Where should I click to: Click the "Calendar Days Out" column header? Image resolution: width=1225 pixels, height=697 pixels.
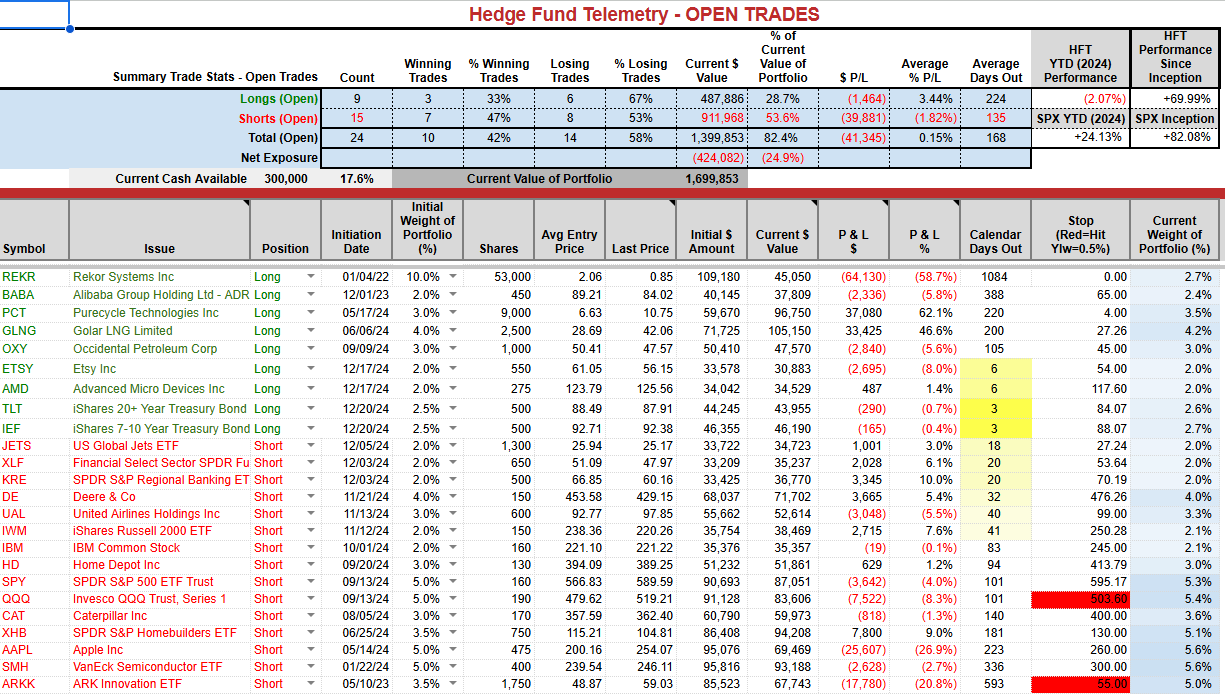pos(995,229)
